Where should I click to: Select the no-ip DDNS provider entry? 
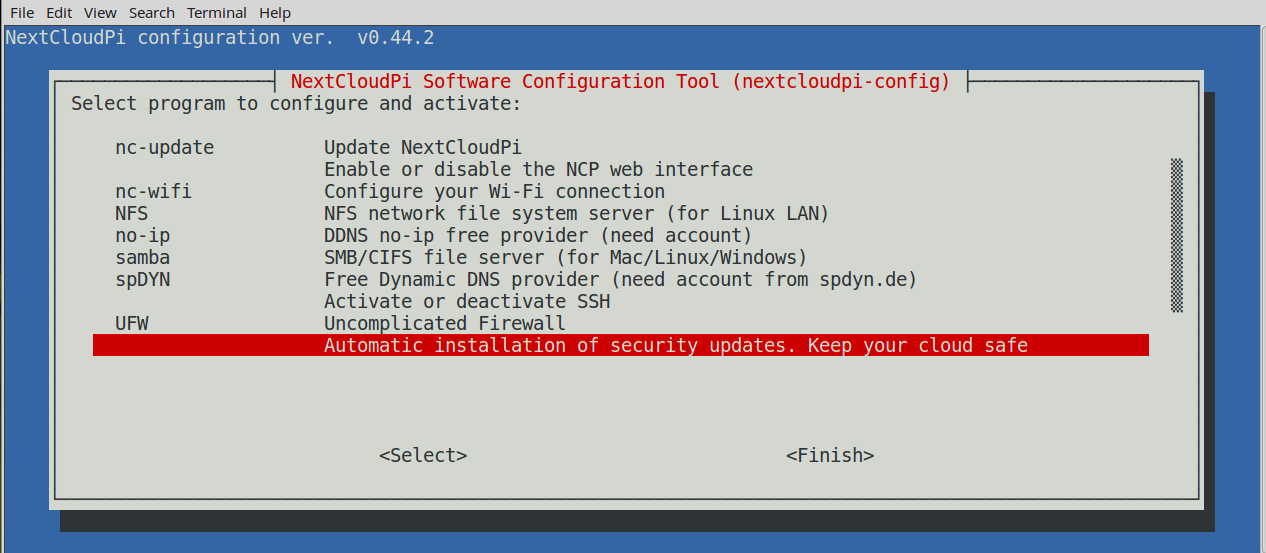click(142, 236)
